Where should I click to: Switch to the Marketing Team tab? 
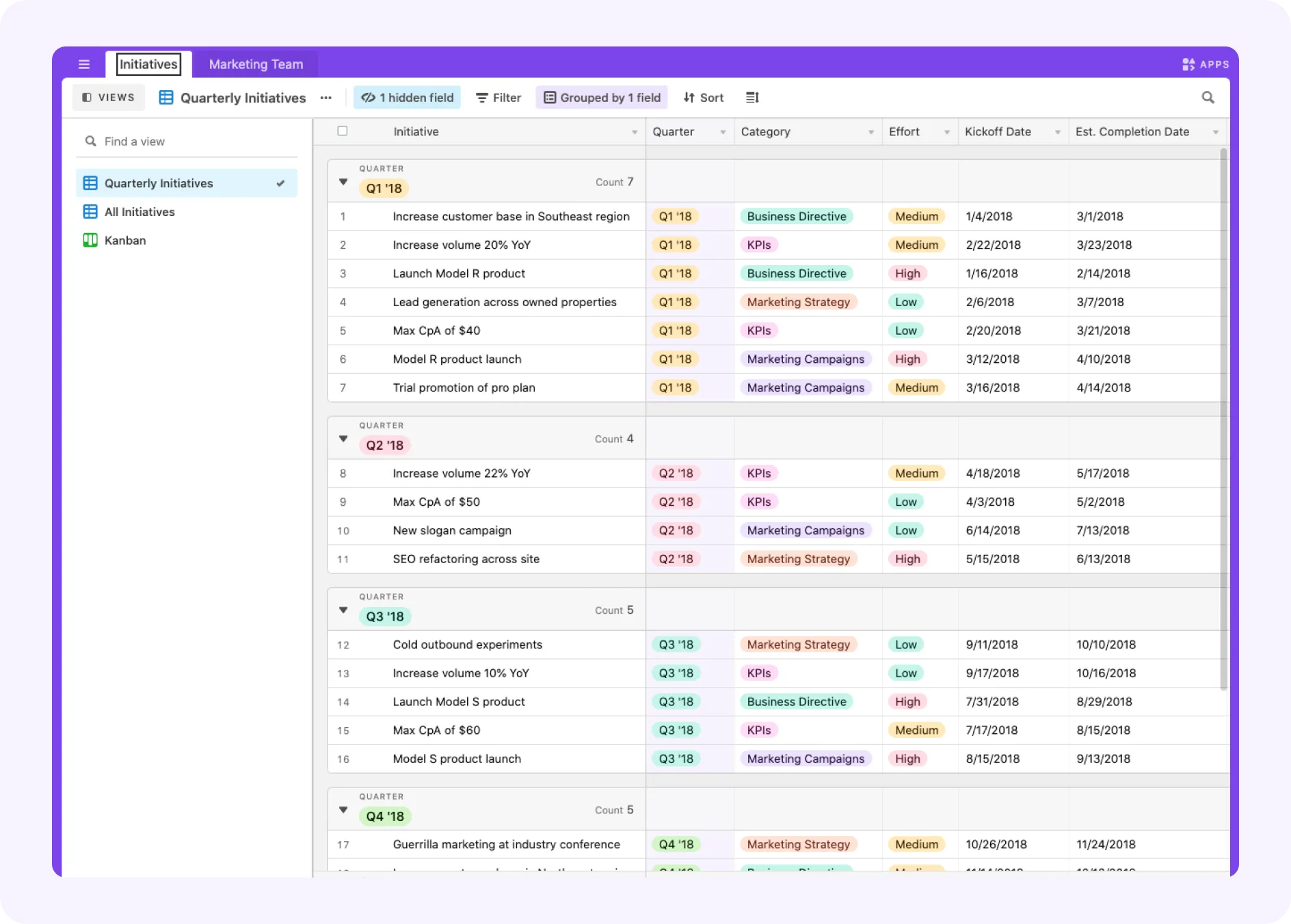tap(256, 64)
